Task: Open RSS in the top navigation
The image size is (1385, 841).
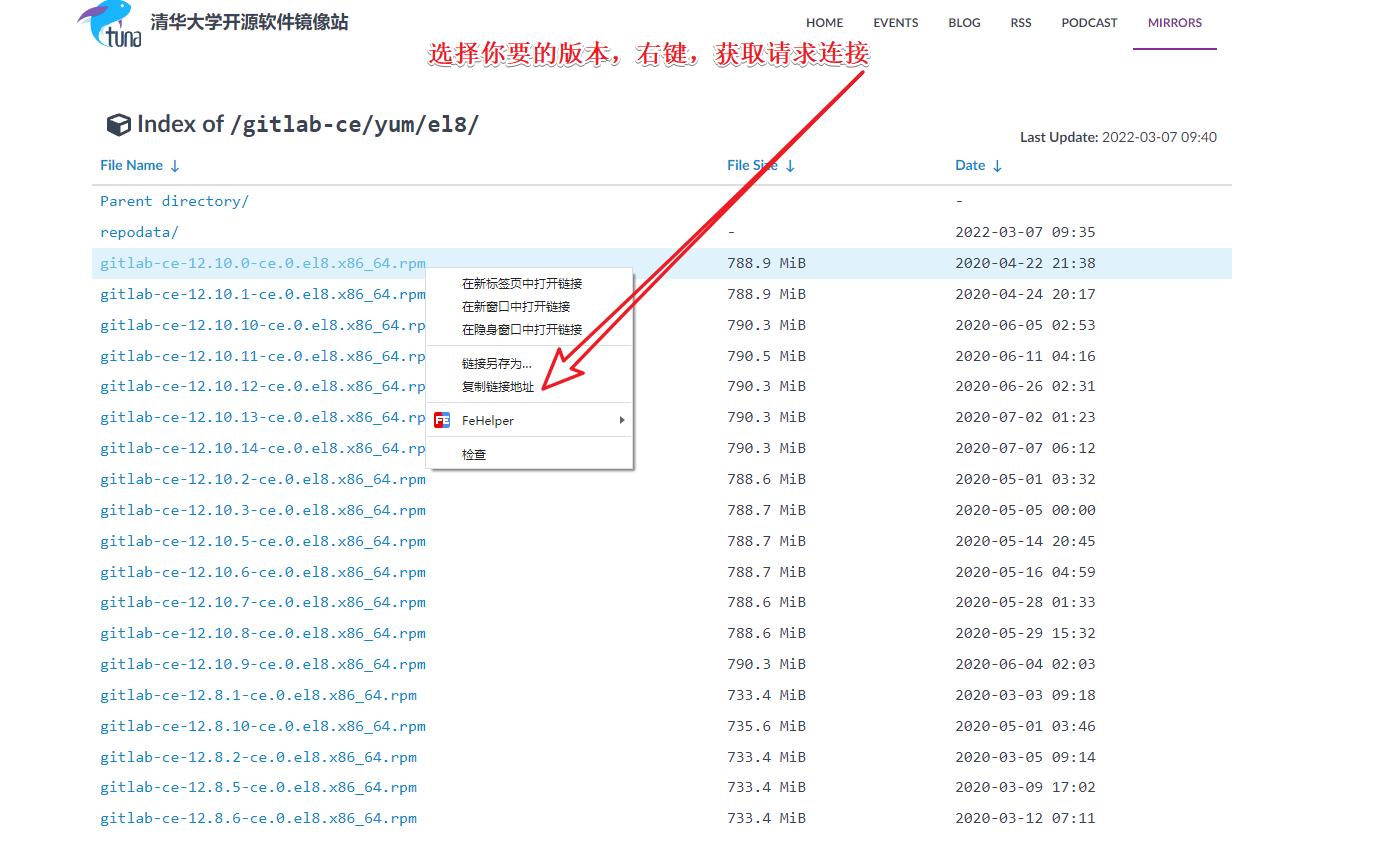Action: pyautogui.click(x=1021, y=23)
